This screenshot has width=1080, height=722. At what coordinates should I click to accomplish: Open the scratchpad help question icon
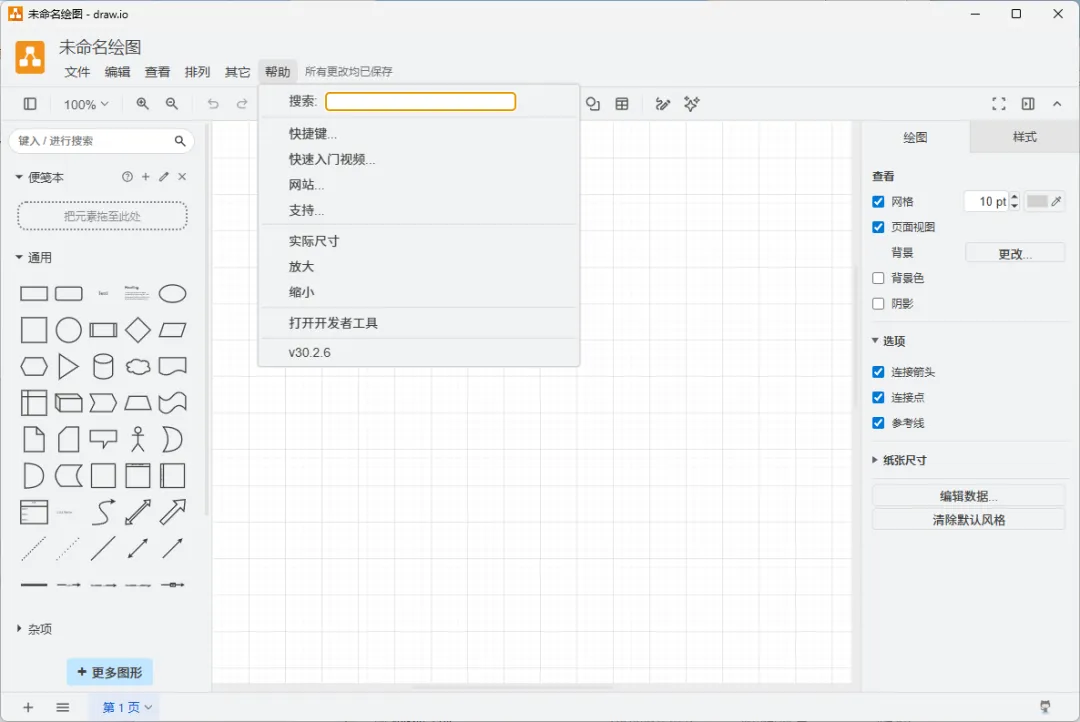127,177
